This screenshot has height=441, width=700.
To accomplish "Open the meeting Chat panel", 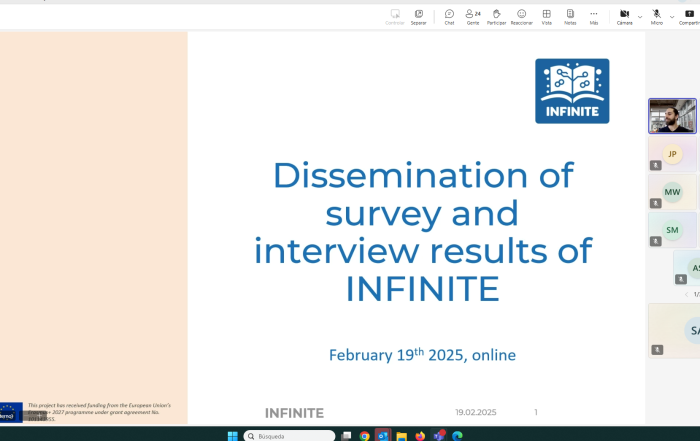I will (449, 16).
